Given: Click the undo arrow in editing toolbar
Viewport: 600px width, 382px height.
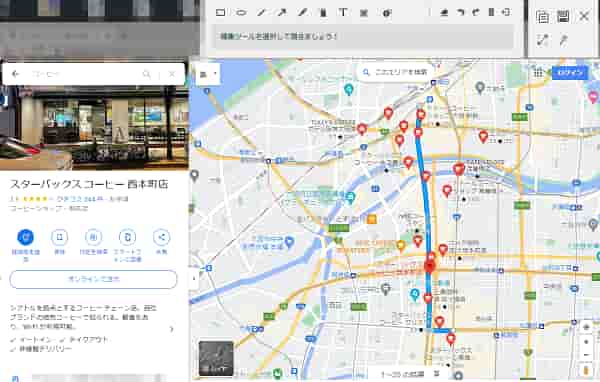Looking at the screenshot, I should coord(461,13).
